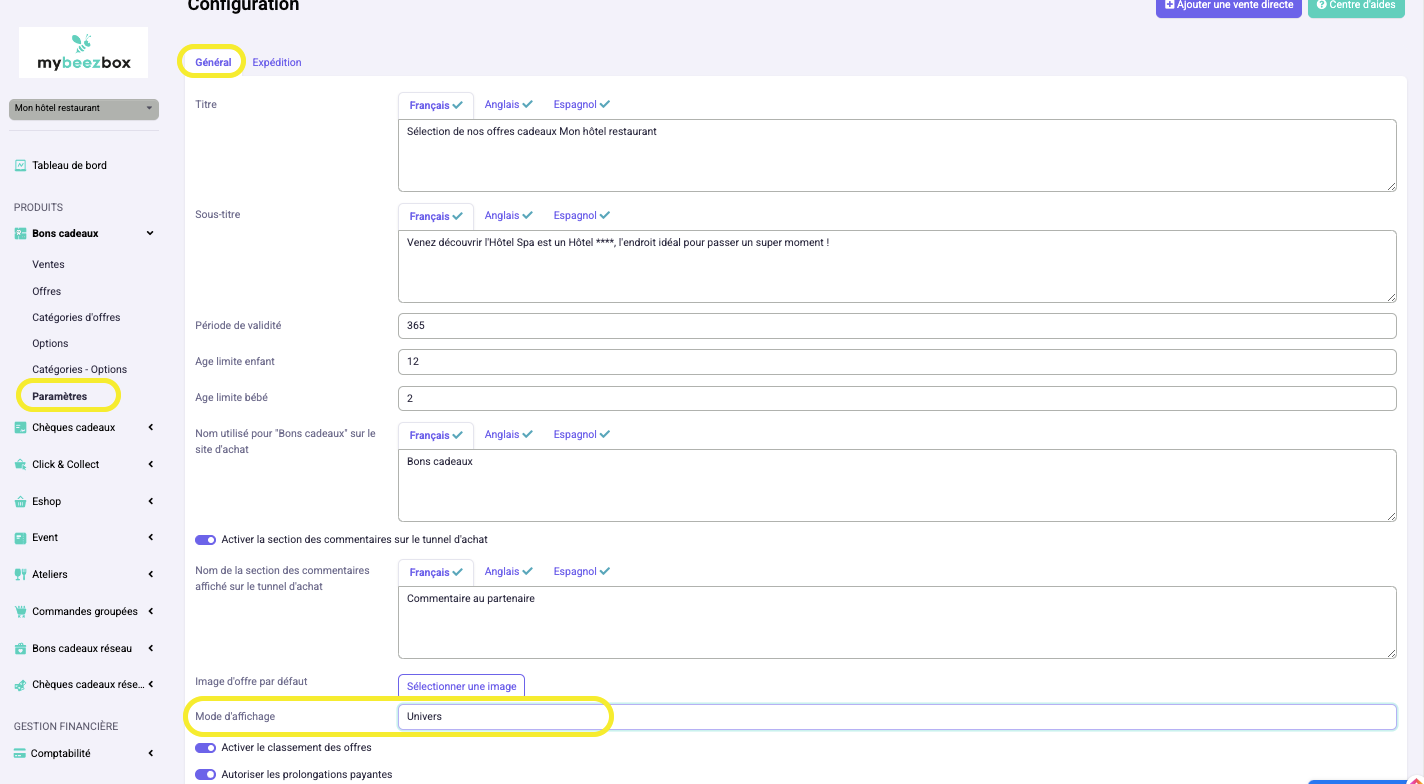Image resolution: width=1424 pixels, height=784 pixels.
Task: Expand the Eshop chevron
Action: click(150, 501)
